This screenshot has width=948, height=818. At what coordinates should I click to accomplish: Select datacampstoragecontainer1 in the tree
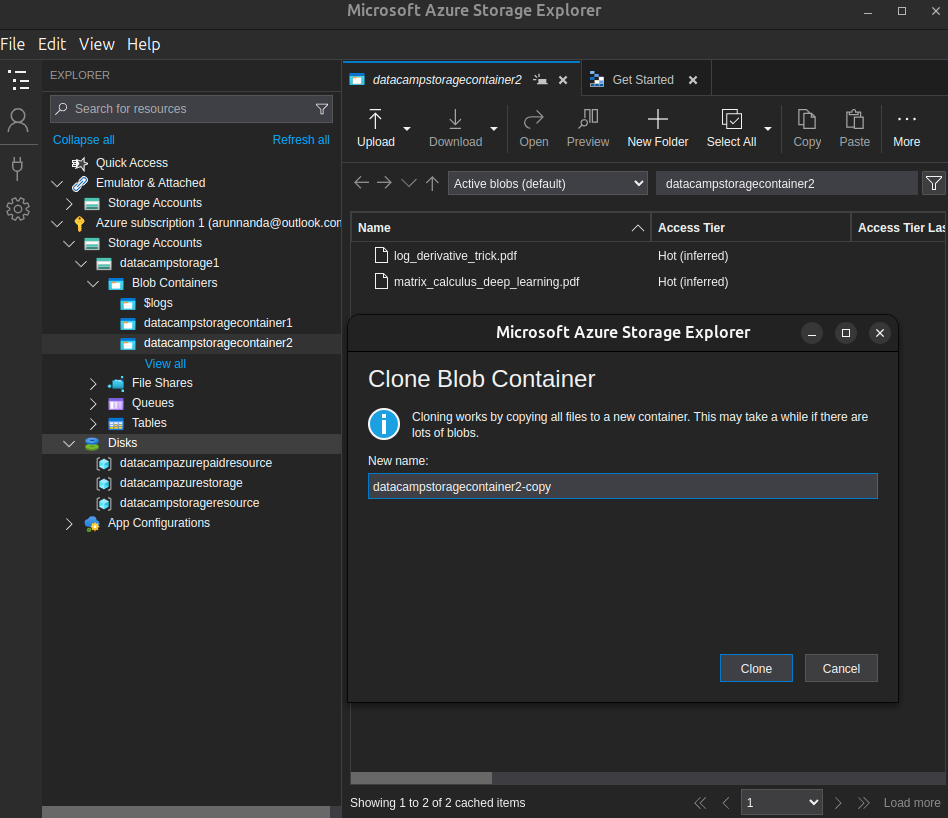(x=218, y=323)
